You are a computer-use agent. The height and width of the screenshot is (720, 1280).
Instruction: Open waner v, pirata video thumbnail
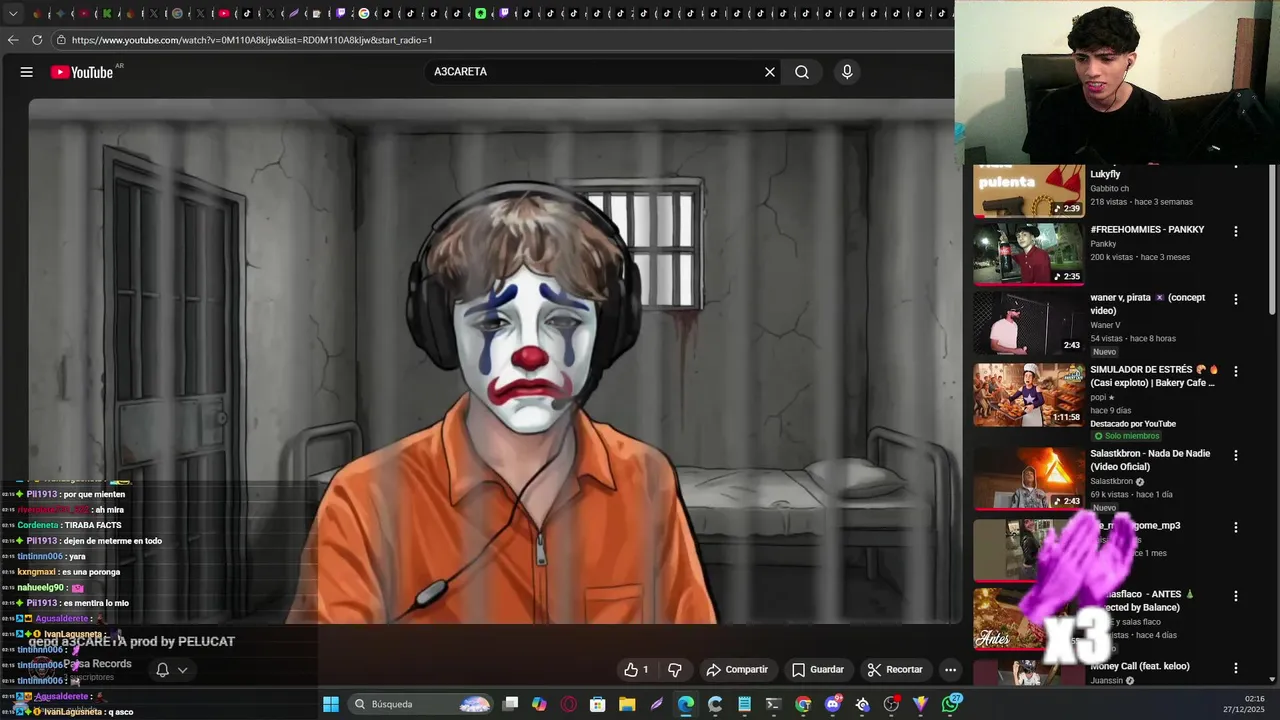1029,323
